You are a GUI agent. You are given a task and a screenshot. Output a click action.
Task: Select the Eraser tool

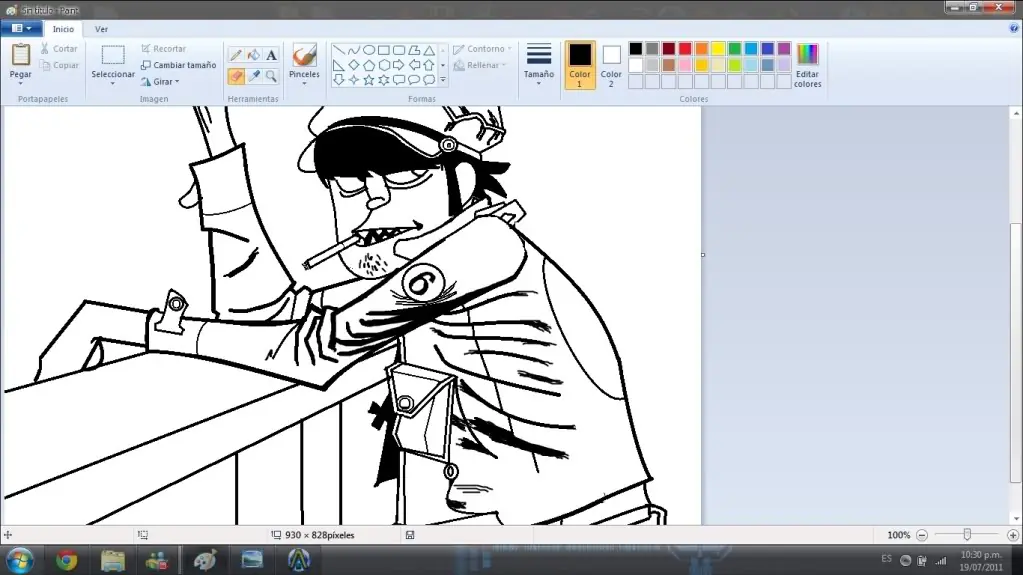(236, 76)
